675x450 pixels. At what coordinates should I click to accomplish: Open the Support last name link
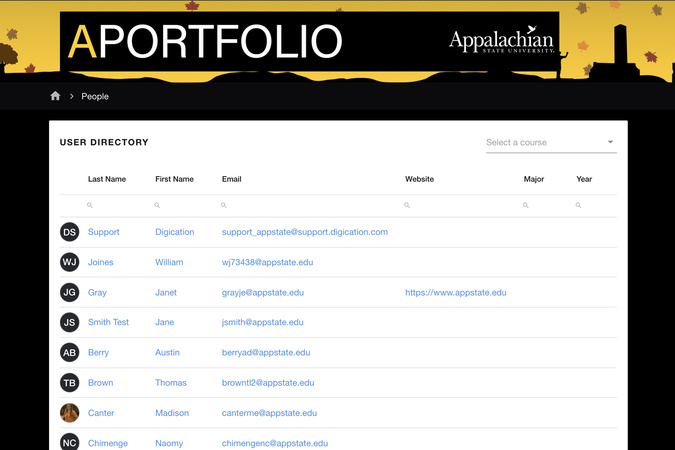[103, 232]
